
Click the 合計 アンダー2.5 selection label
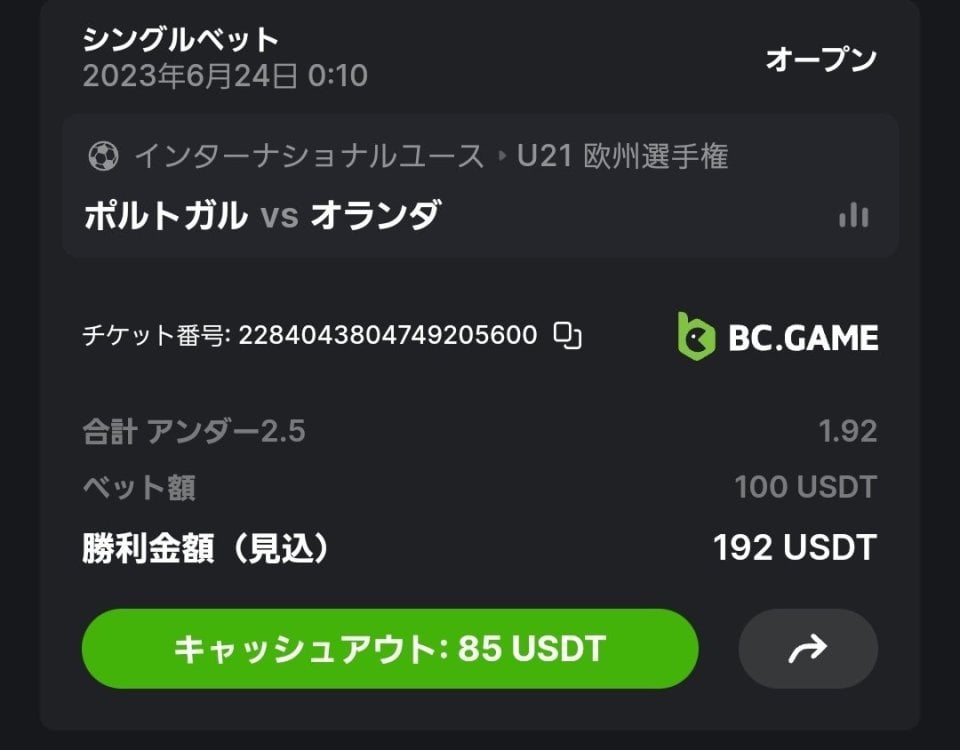pyautogui.click(x=193, y=432)
